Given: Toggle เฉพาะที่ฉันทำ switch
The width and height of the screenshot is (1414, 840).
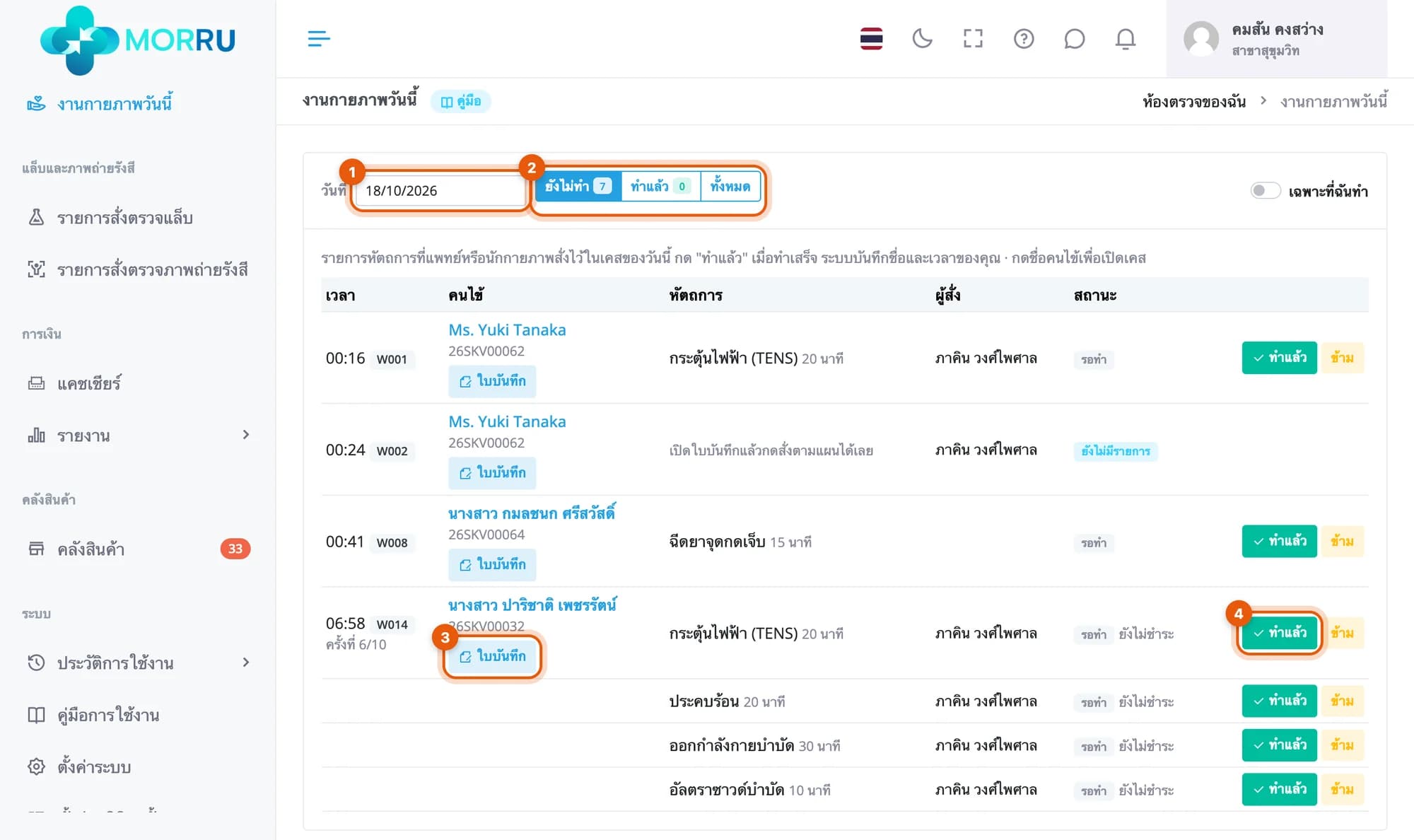Looking at the screenshot, I should click(1265, 191).
